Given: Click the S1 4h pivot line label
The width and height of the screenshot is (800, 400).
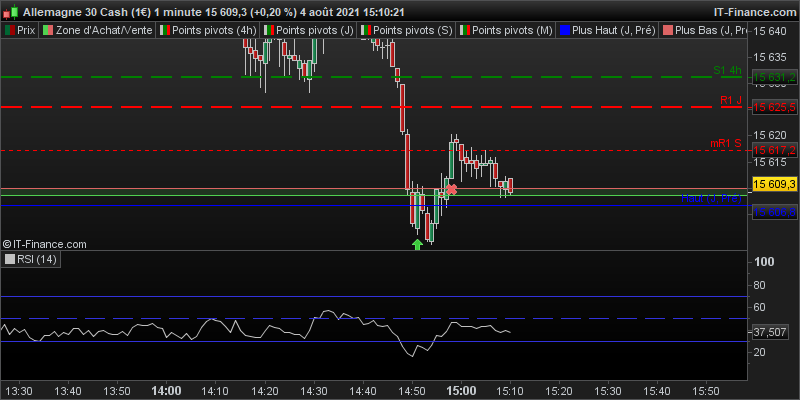Looking at the screenshot, I should [x=727, y=70].
